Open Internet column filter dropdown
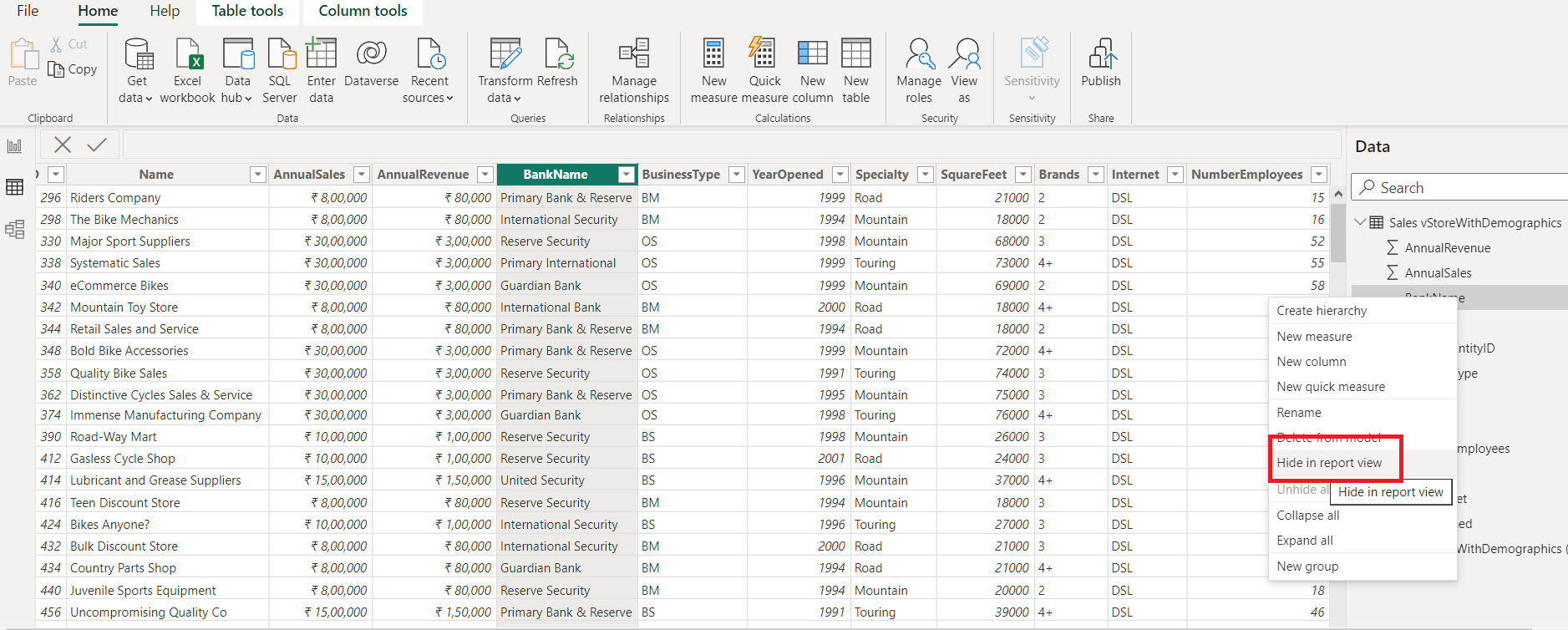This screenshot has width=1568, height=630. 1175,175
